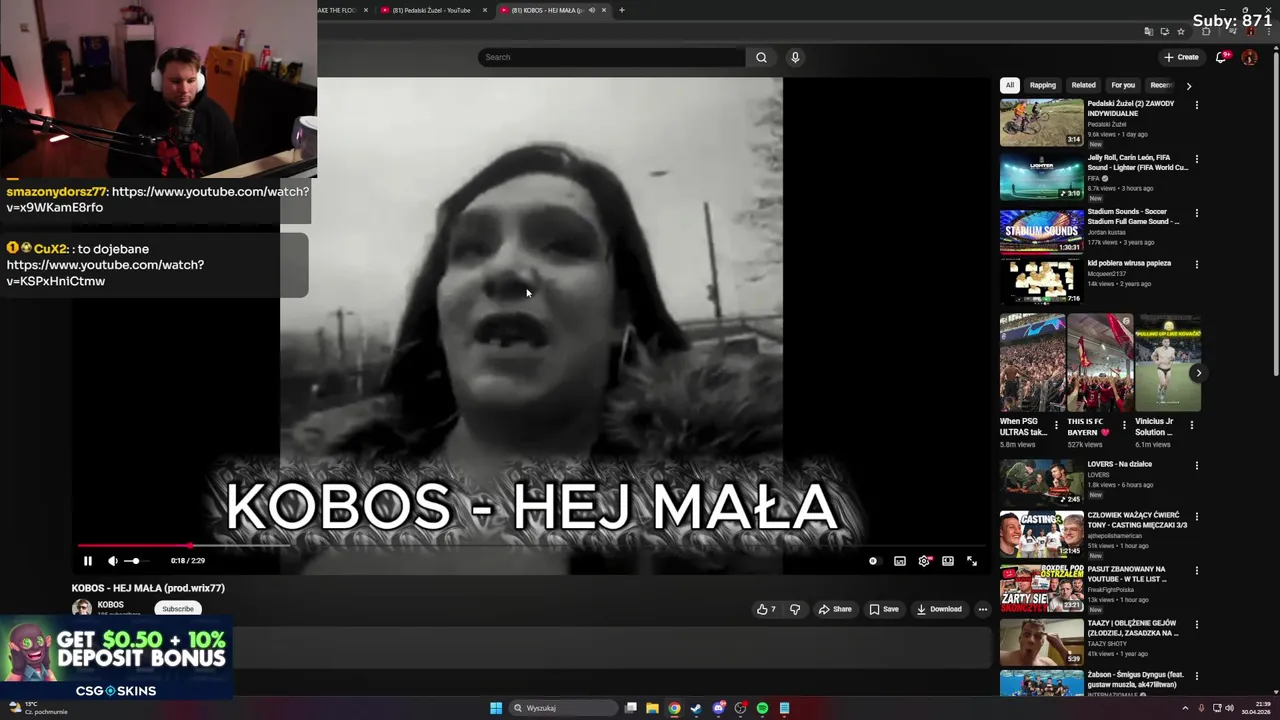The image size is (1280, 720).
Task: Toggle the autoplay switch in the player
Action: click(873, 561)
